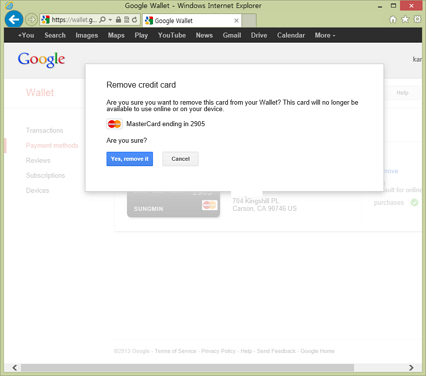
Task: Open Privacy Policy footer link
Action: [x=218, y=351]
